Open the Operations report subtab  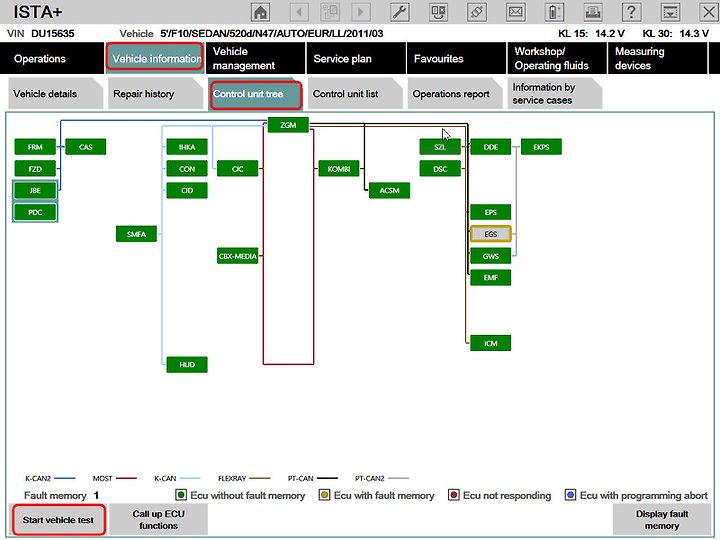[x=455, y=94]
